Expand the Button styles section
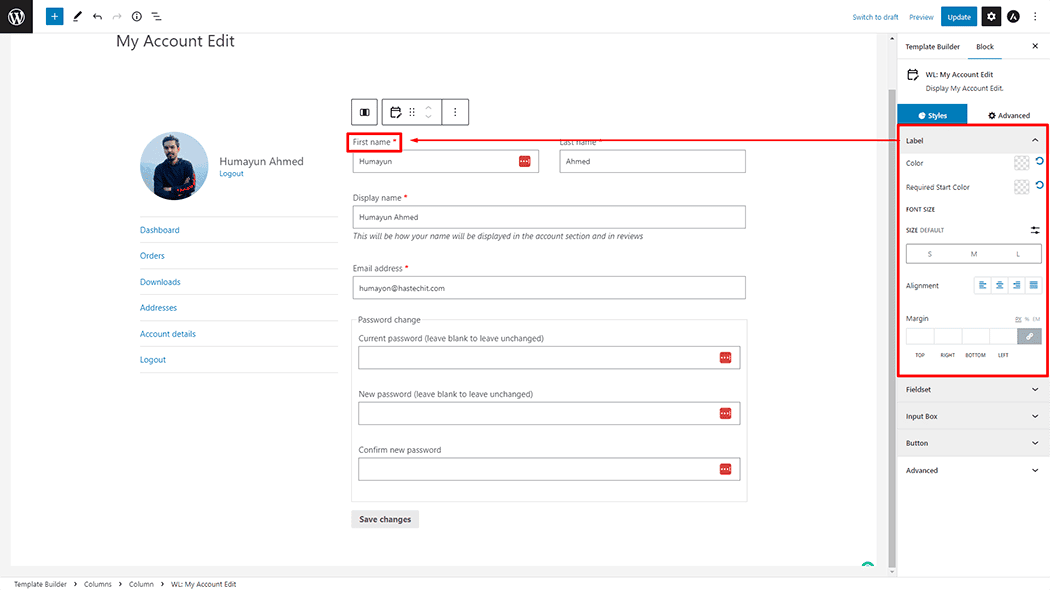Screen dimensions: 1050x590 (972, 443)
